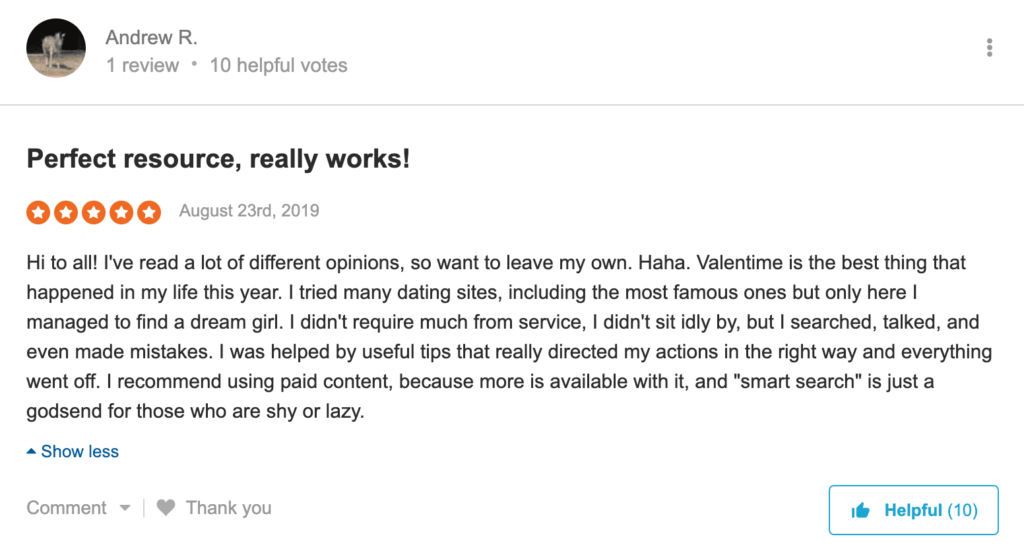
Task: Click the third orange rating star
Action: click(x=93, y=212)
